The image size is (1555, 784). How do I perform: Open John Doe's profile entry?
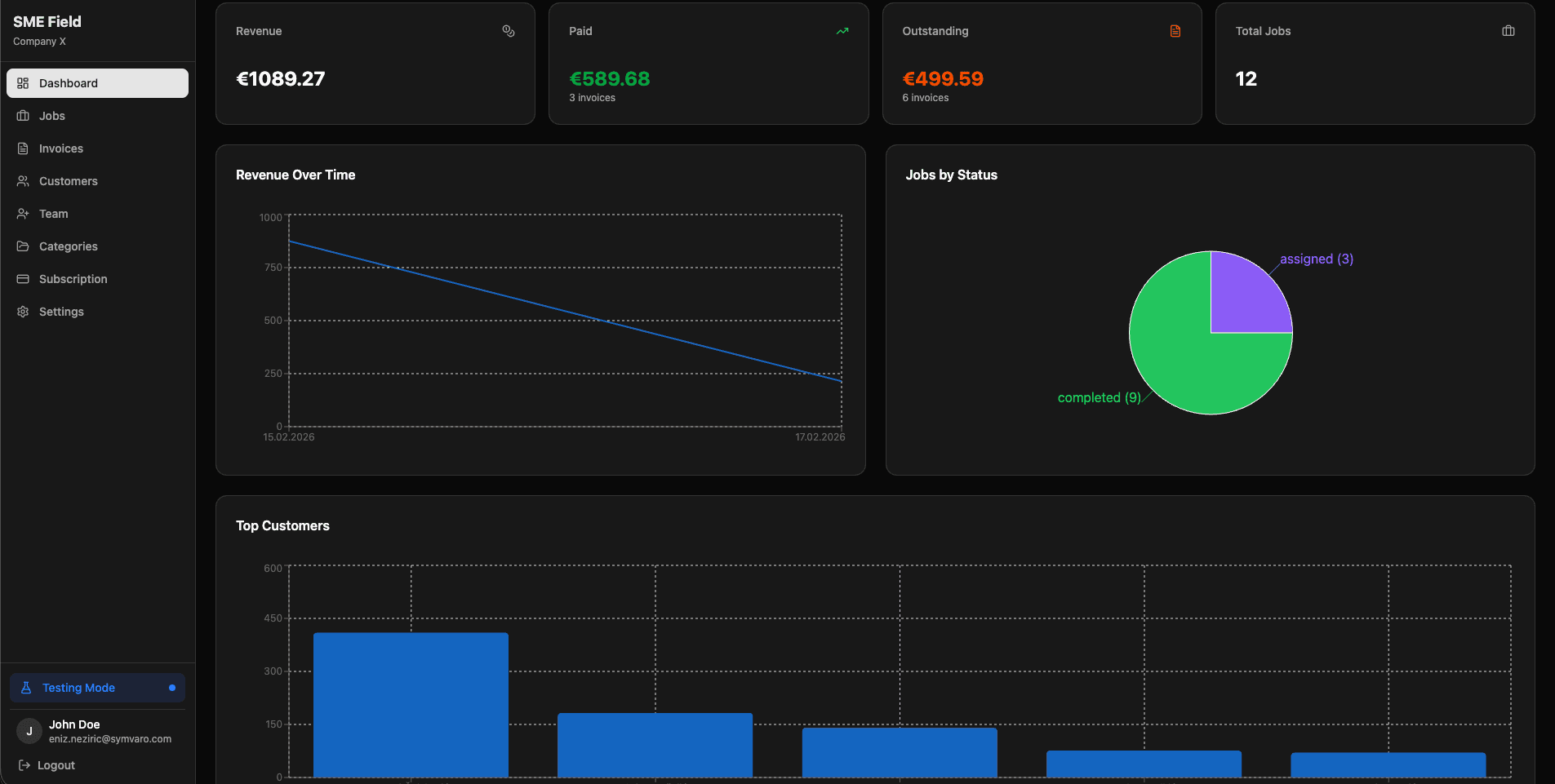click(x=97, y=730)
